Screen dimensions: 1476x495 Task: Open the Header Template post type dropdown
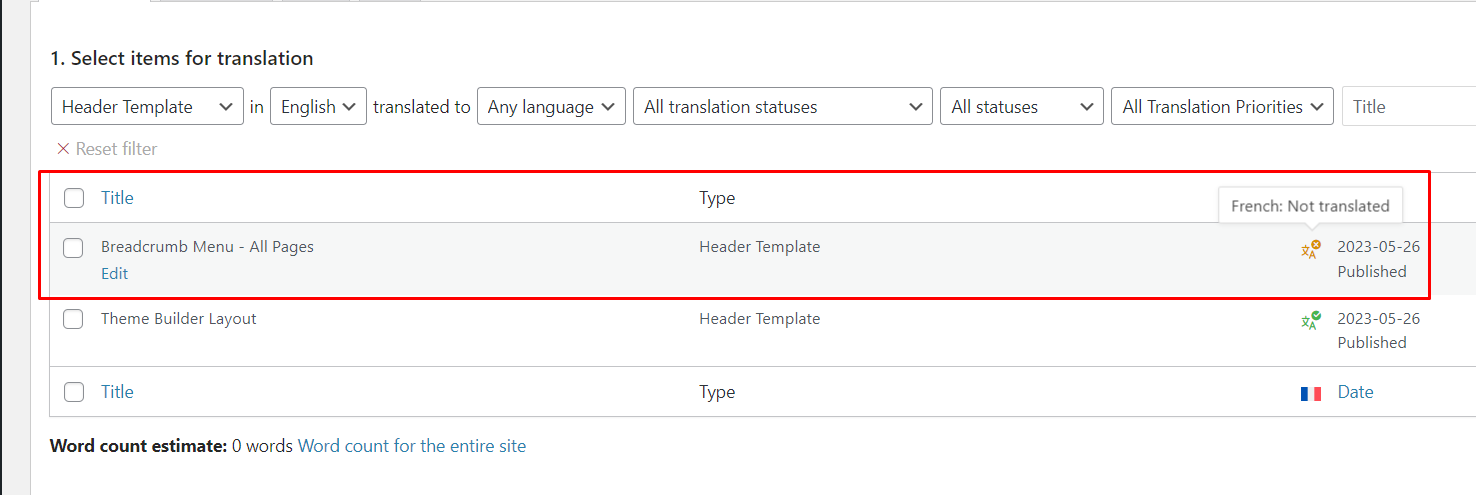pyautogui.click(x=147, y=107)
